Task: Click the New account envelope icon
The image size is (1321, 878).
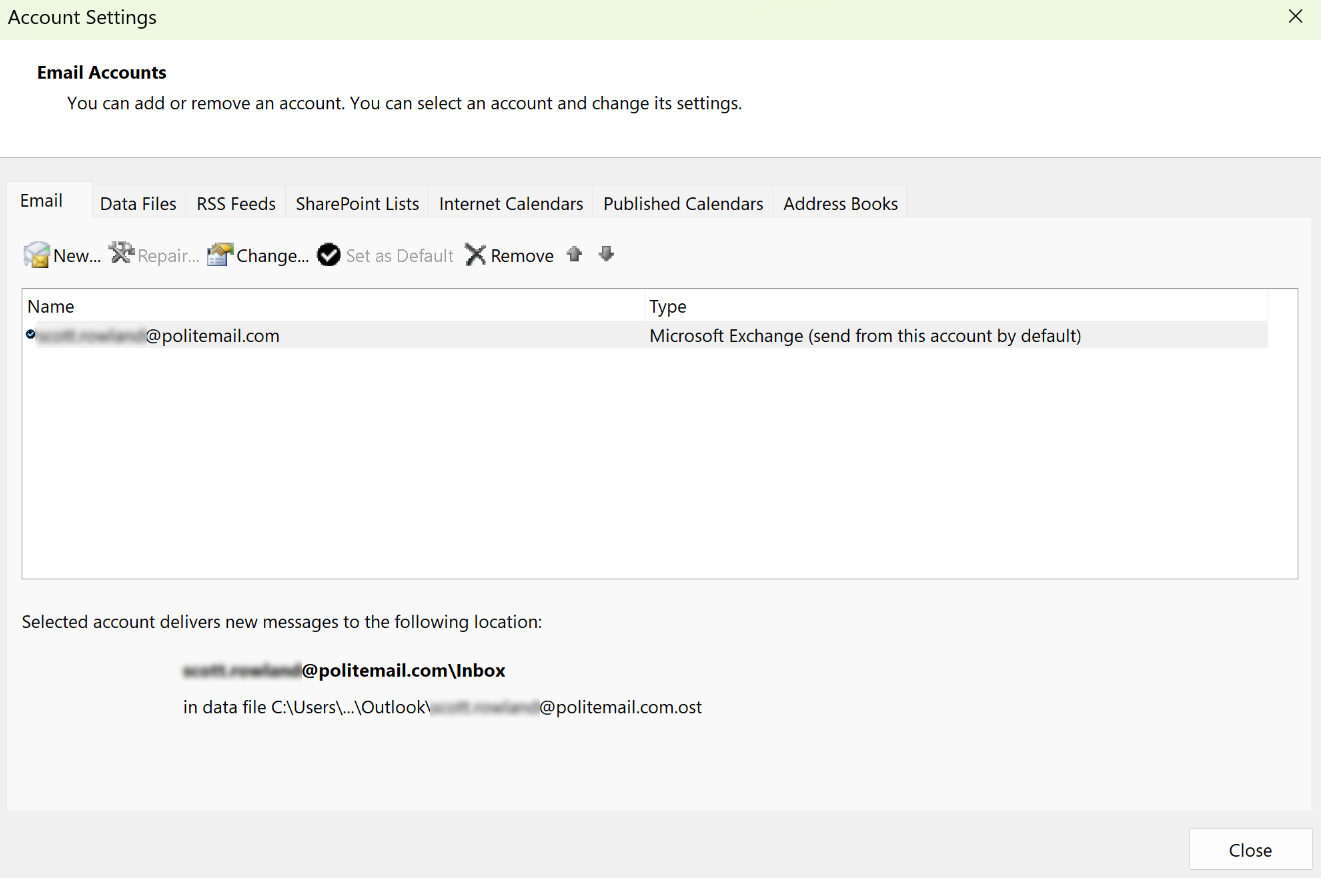Action: 37,255
